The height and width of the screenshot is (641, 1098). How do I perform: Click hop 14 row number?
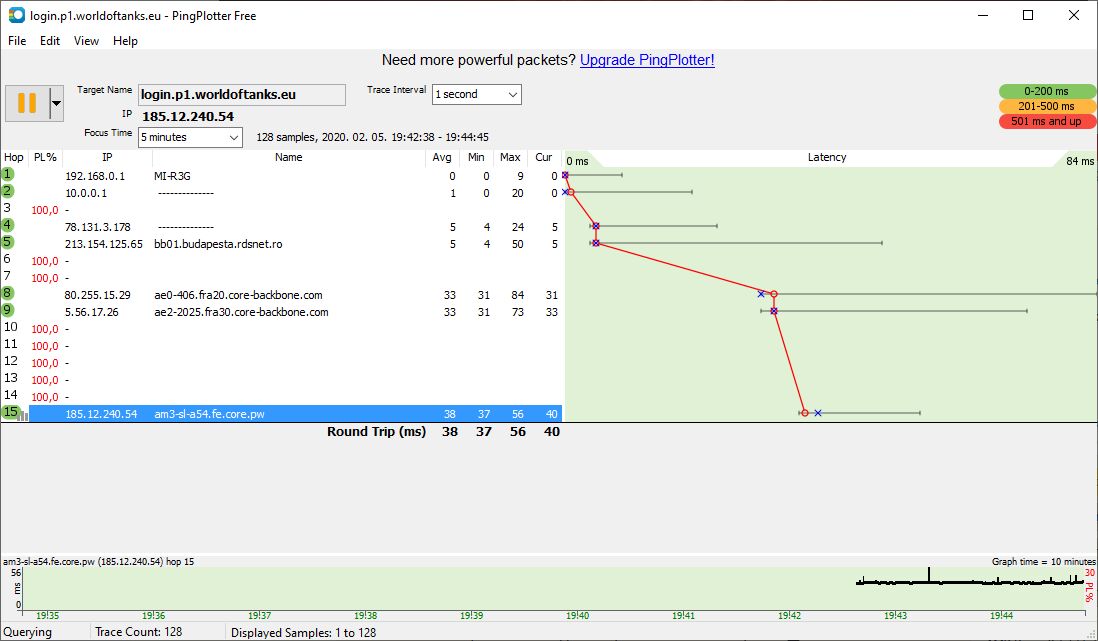[11, 394]
